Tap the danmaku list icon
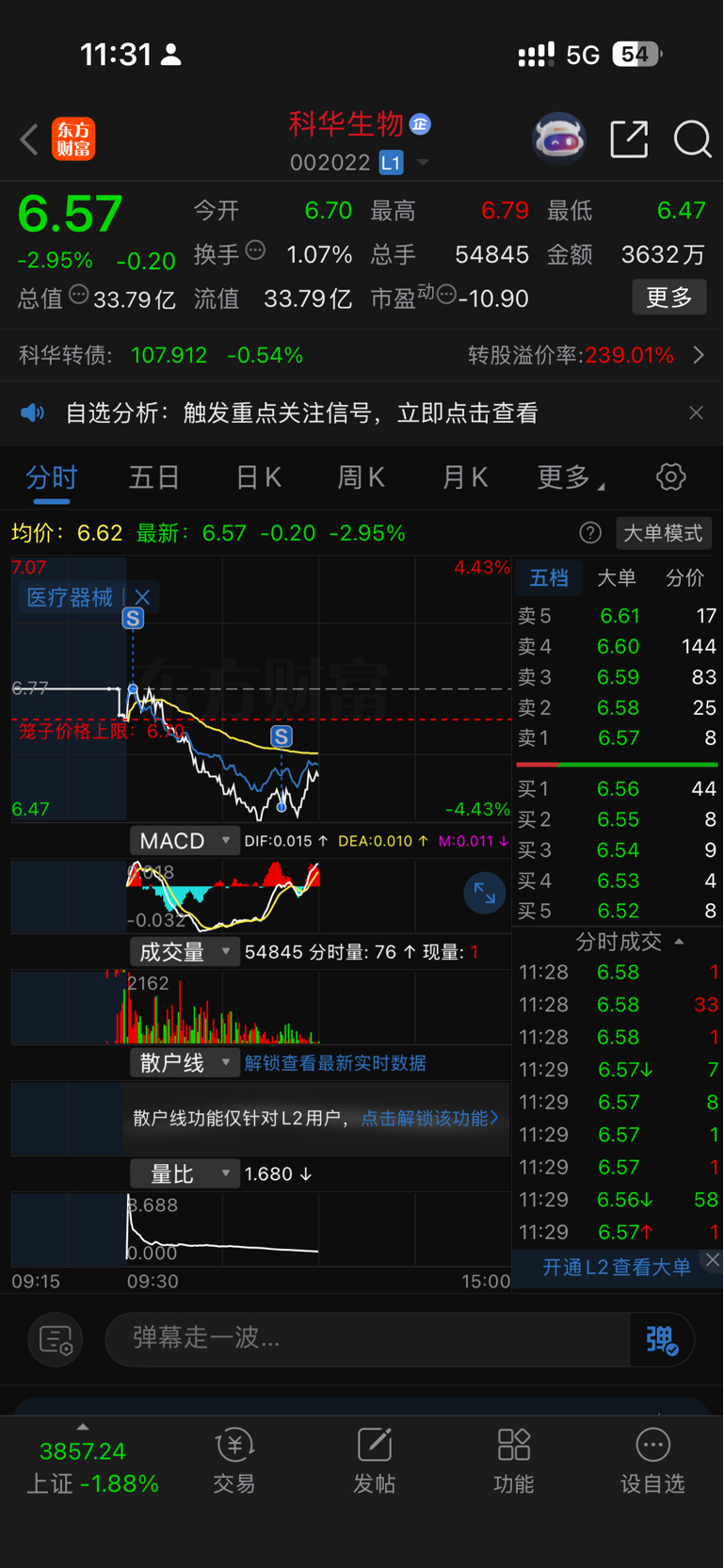 pyautogui.click(x=56, y=1339)
